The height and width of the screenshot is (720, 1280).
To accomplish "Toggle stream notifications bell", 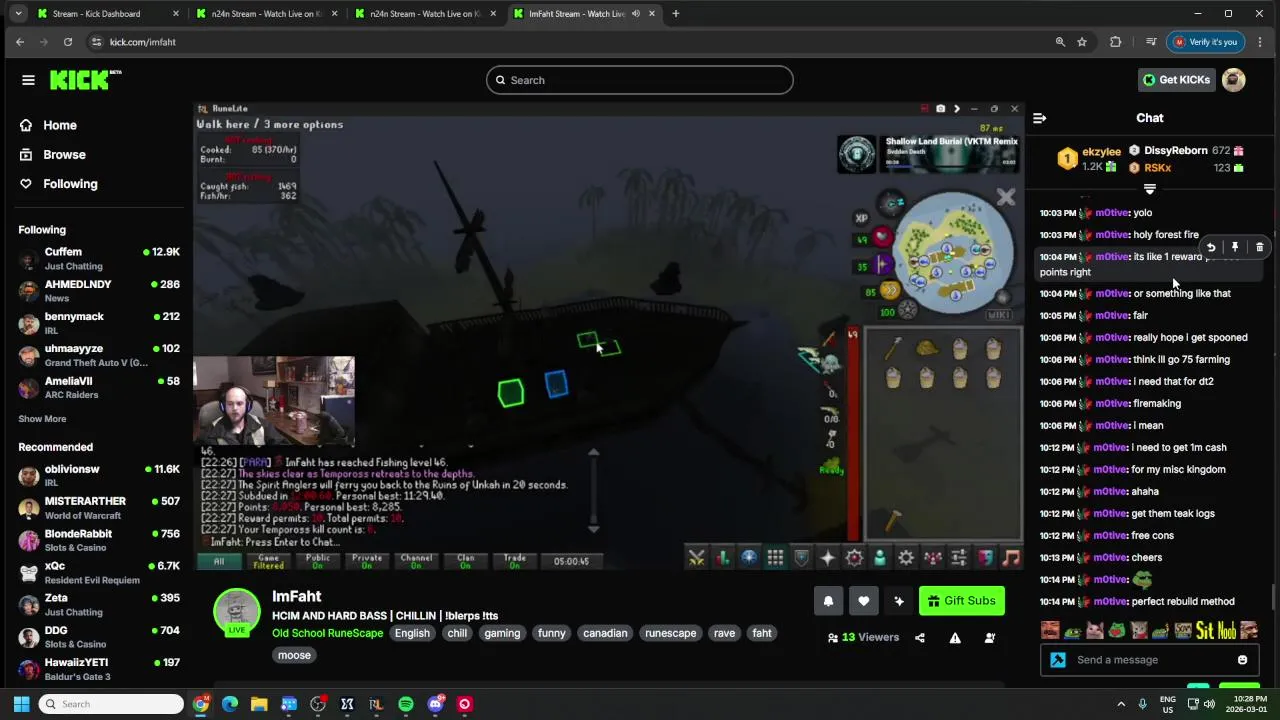I will click(x=828, y=601).
